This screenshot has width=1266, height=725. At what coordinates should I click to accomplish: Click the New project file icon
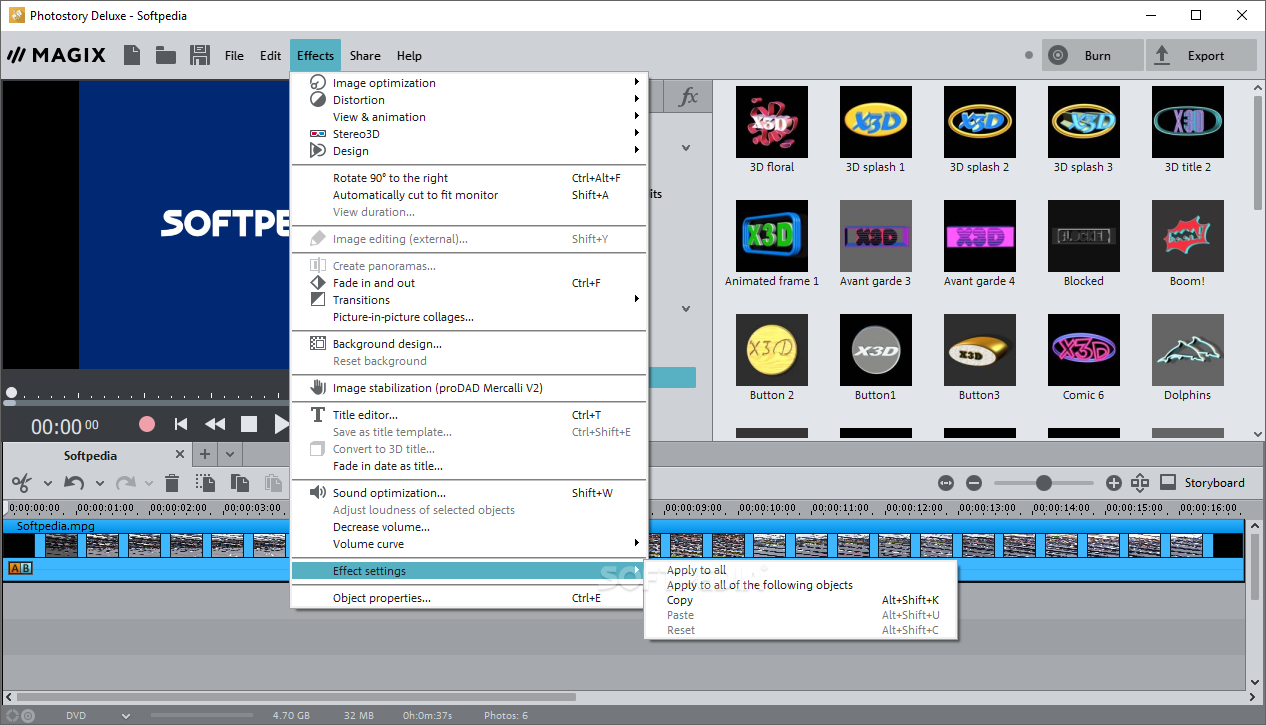tap(132, 55)
